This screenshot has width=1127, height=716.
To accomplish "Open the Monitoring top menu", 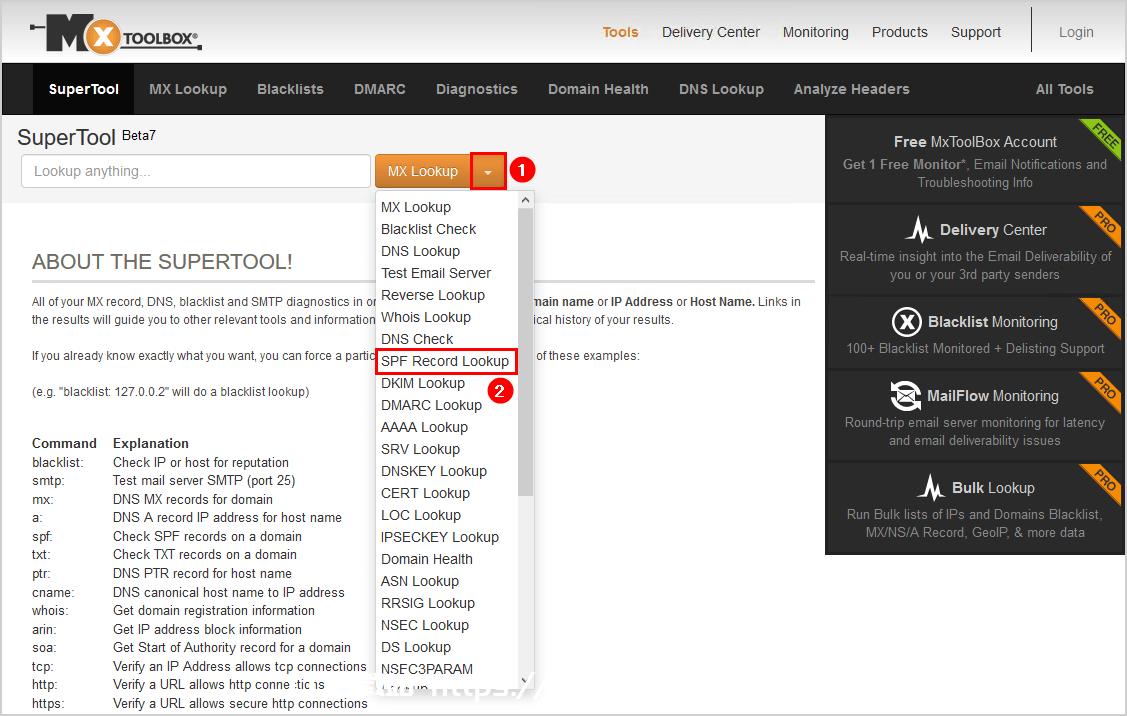I will click(816, 32).
